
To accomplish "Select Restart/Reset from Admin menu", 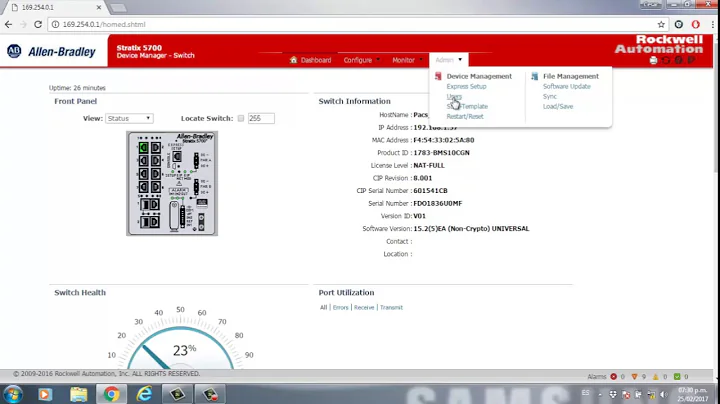I will pos(465,117).
